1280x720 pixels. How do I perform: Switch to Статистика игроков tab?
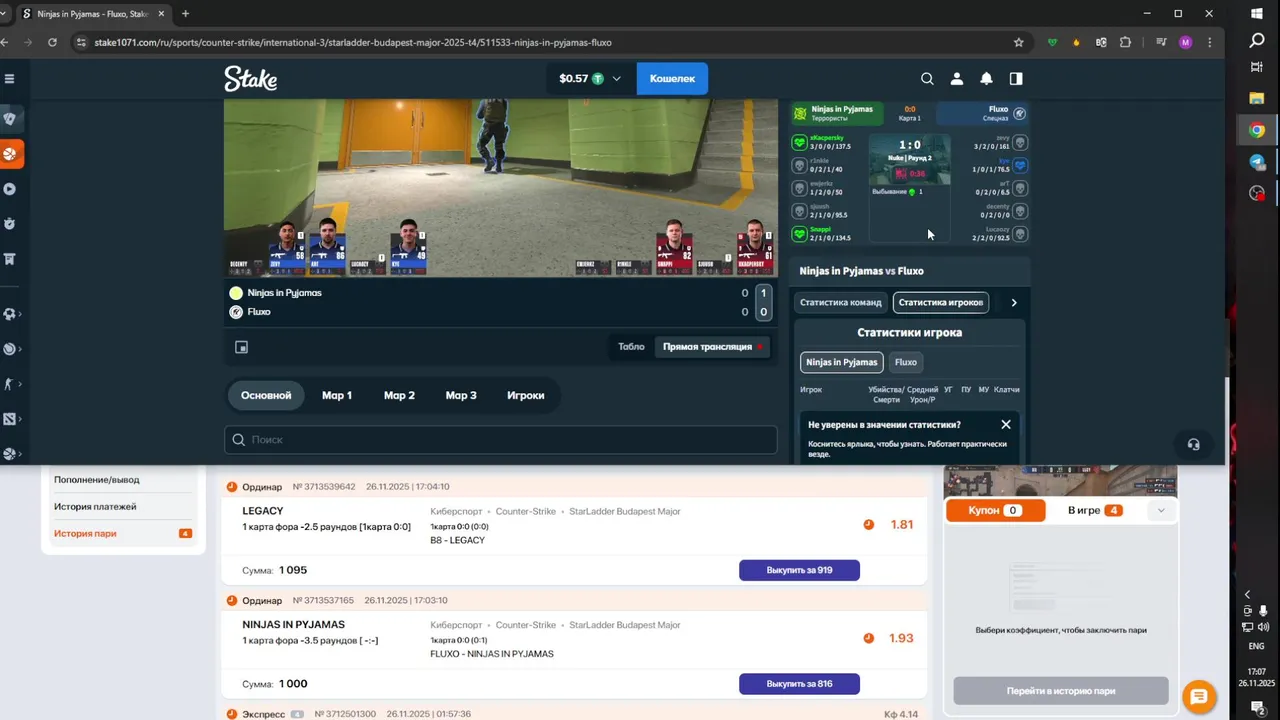941,302
